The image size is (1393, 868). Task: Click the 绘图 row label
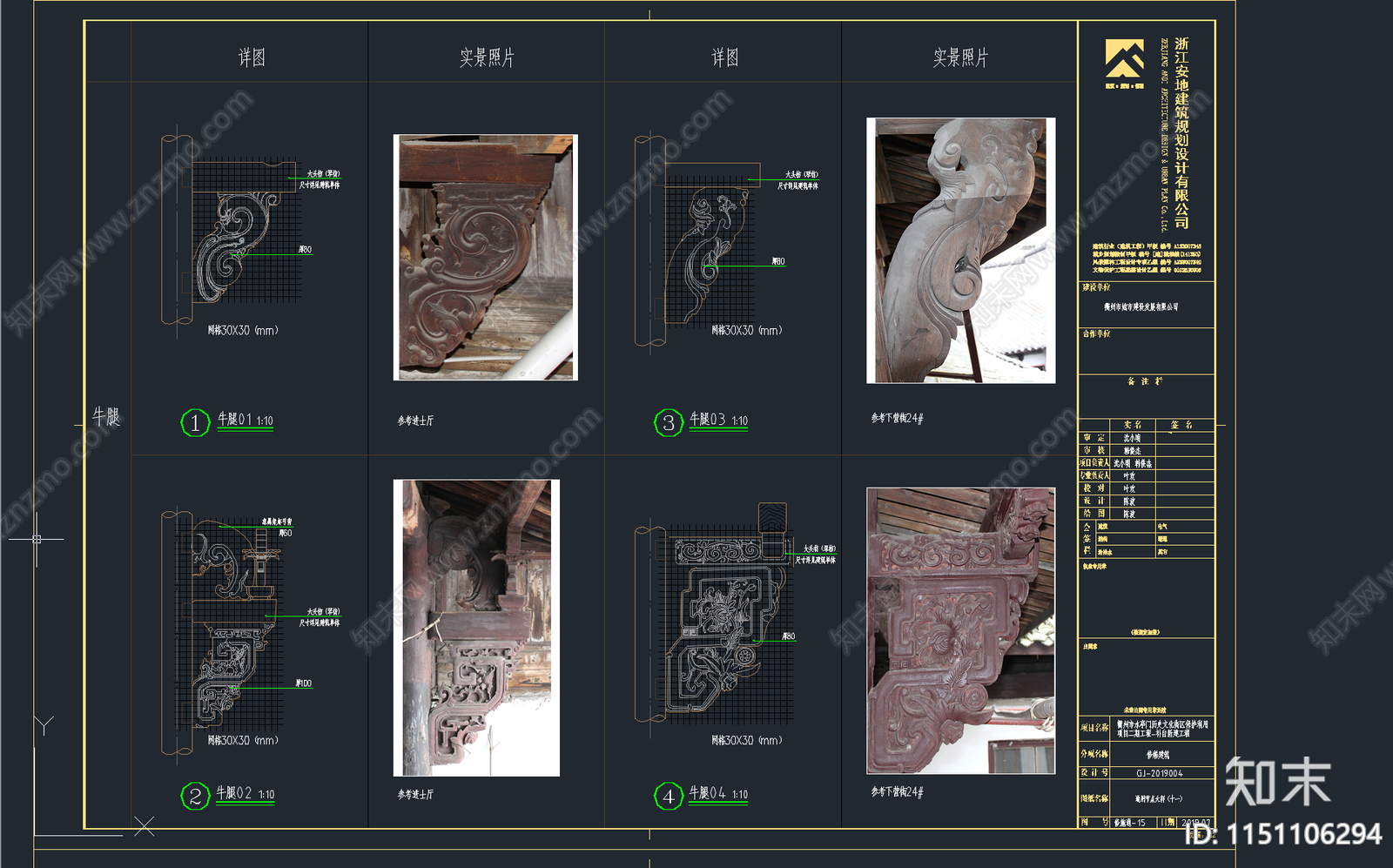(1094, 514)
